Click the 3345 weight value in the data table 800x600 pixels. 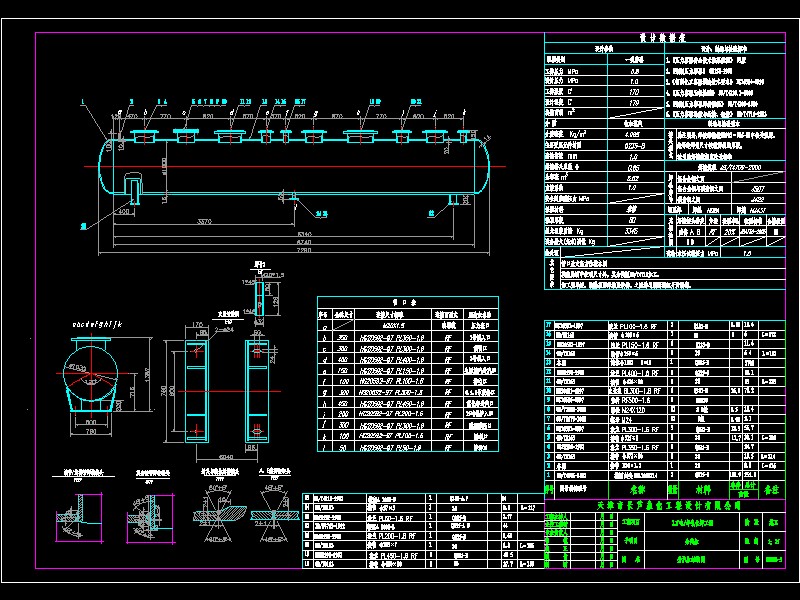tap(633, 230)
